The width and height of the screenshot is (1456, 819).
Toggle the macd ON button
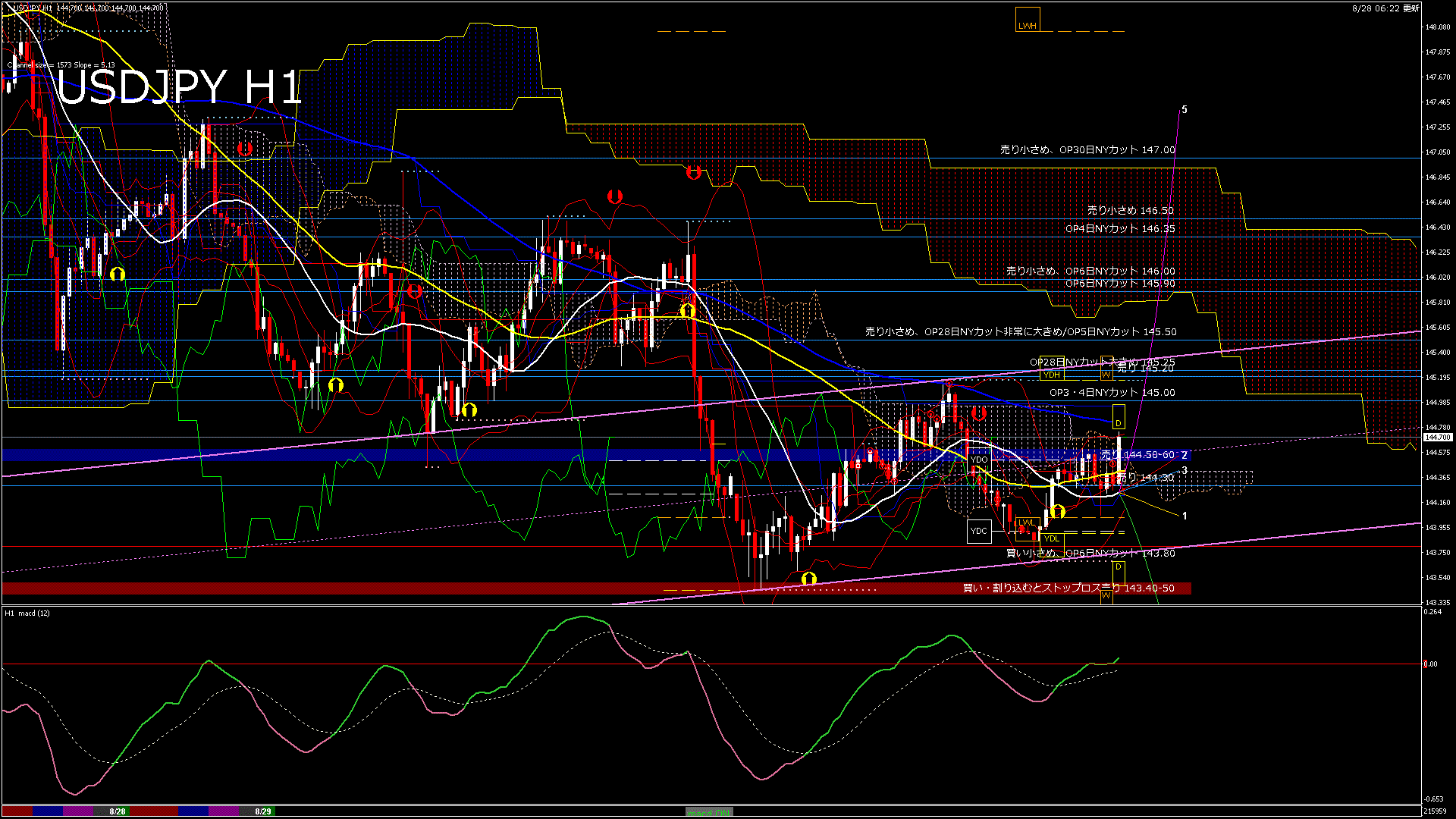(709, 812)
